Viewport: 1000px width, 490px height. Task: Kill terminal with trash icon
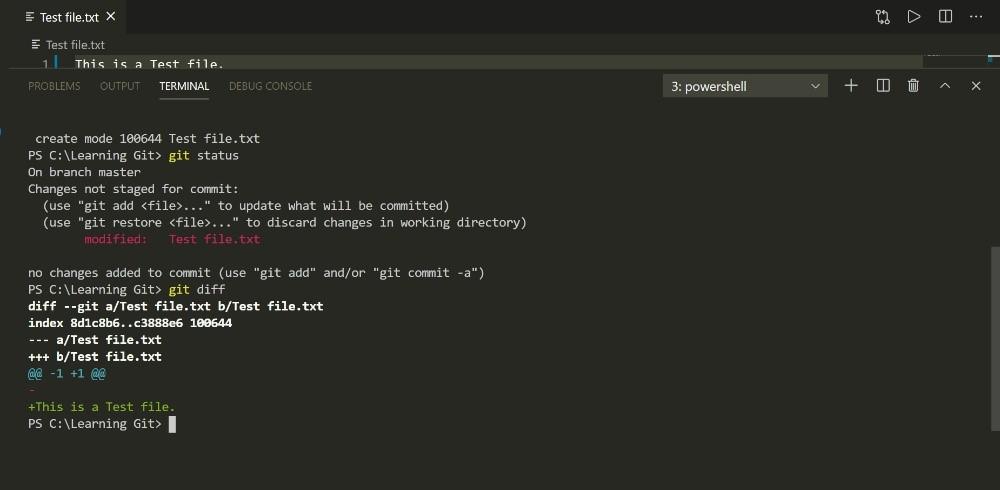(913, 86)
